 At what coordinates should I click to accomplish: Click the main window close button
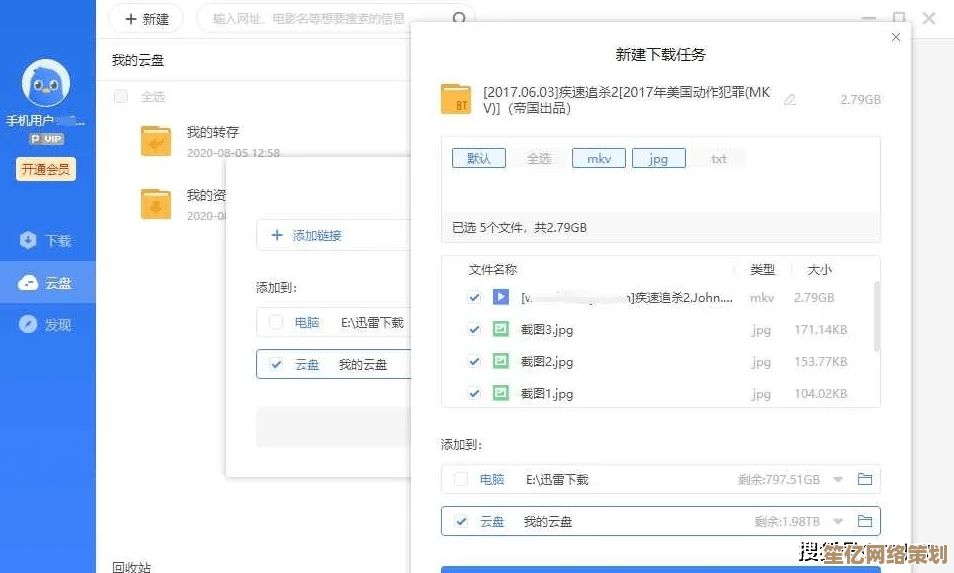tap(929, 18)
